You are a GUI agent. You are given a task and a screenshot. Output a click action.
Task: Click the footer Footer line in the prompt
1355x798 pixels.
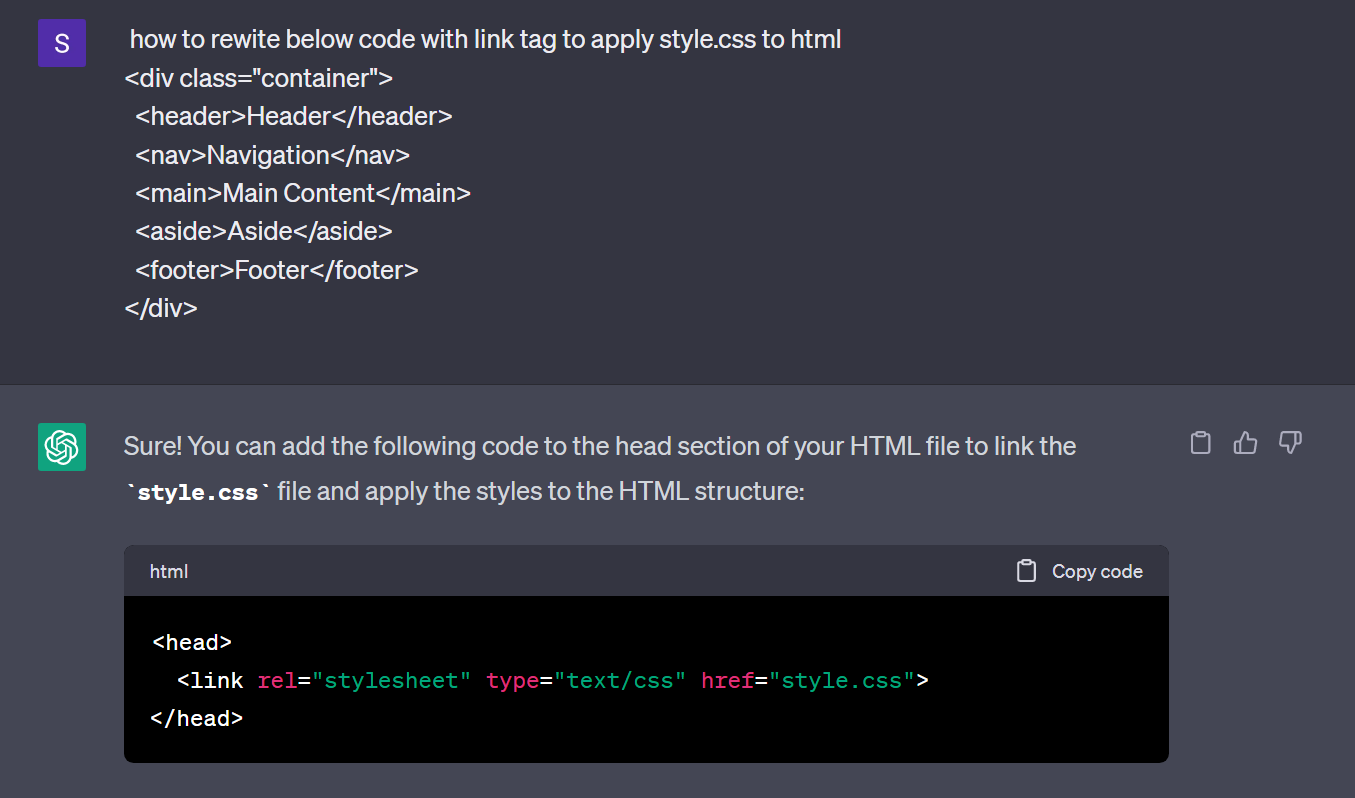coord(277,270)
